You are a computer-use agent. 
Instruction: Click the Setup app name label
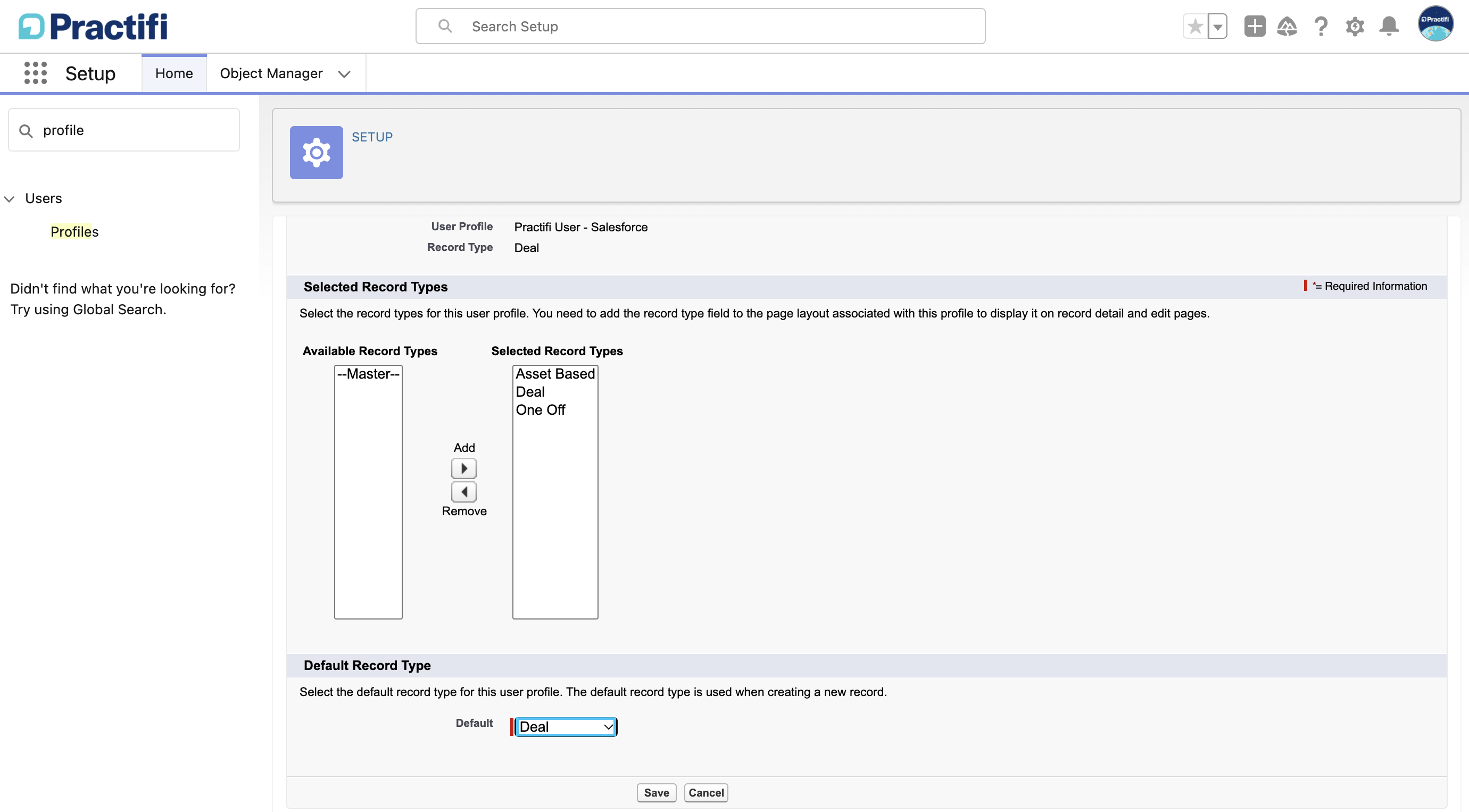(90, 73)
